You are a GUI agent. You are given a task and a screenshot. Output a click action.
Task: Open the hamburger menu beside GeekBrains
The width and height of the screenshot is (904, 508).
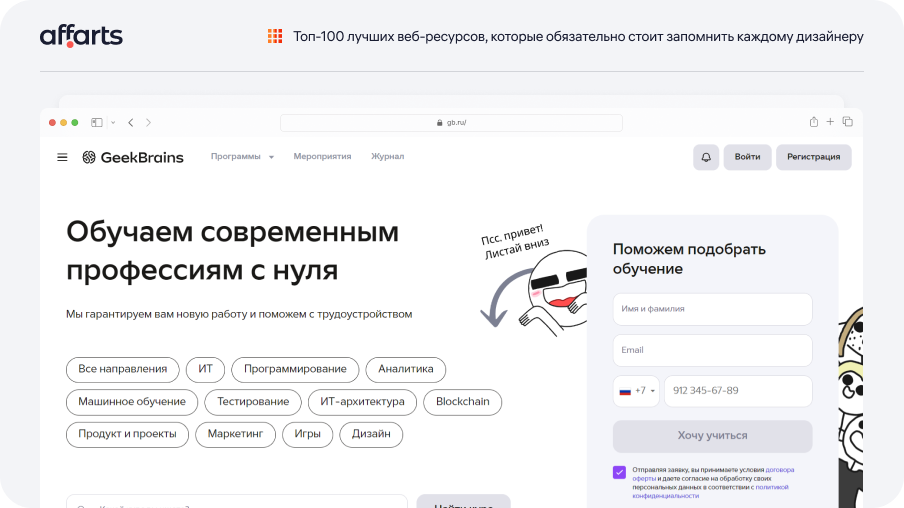(x=62, y=157)
